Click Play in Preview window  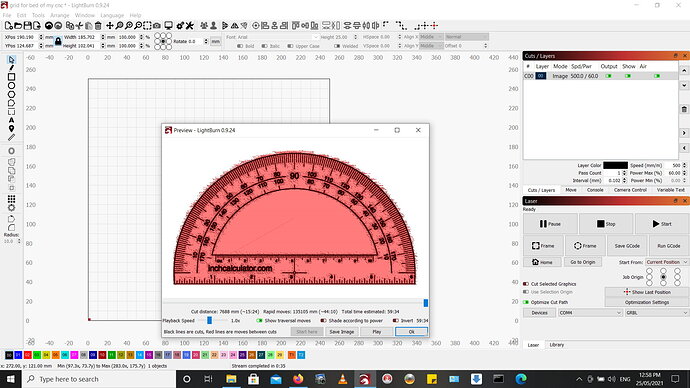tap(377, 332)
